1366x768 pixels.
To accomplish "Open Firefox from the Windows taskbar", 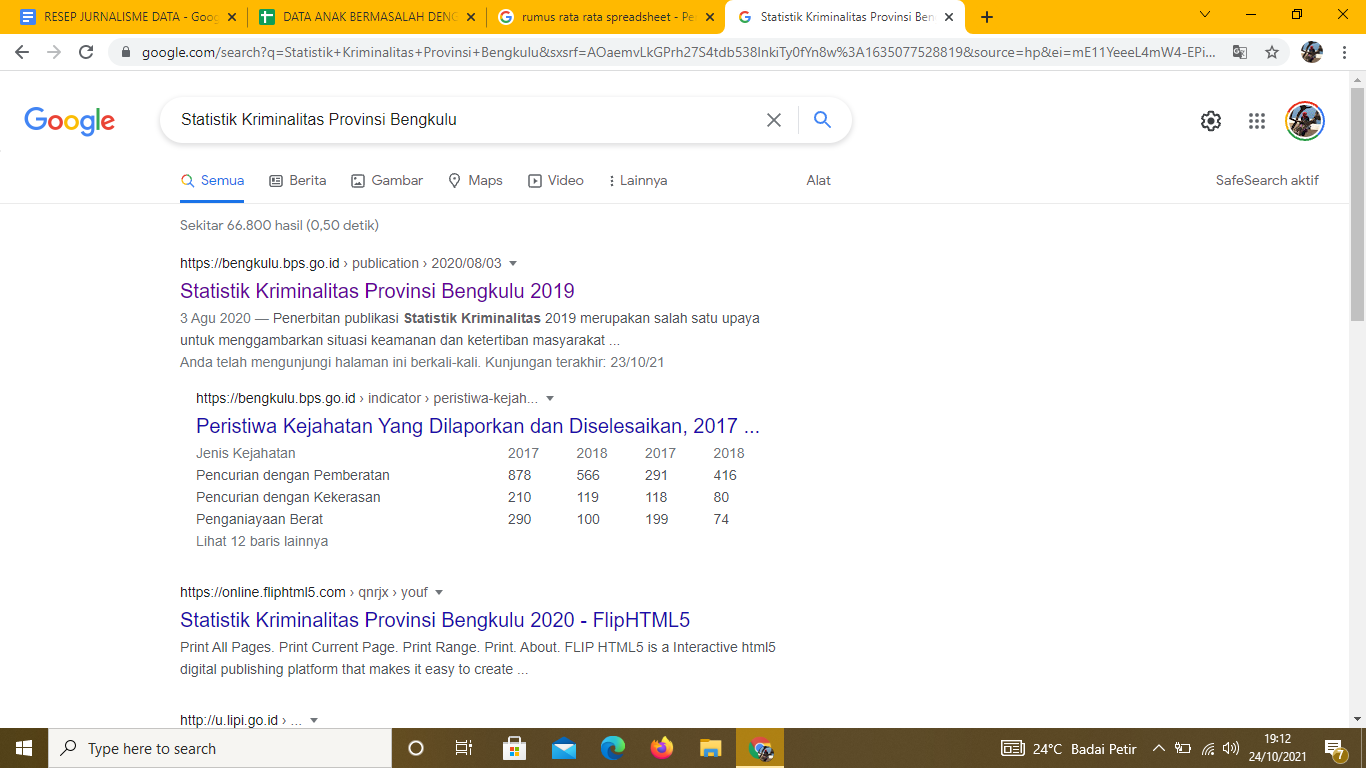I will pyautogui.click(x=661, y=748).
